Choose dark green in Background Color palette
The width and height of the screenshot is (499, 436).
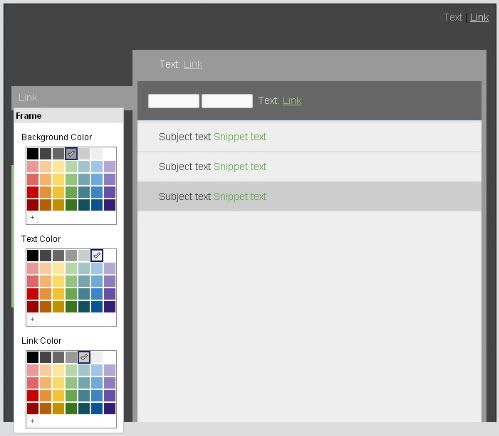tap(71, 205)
